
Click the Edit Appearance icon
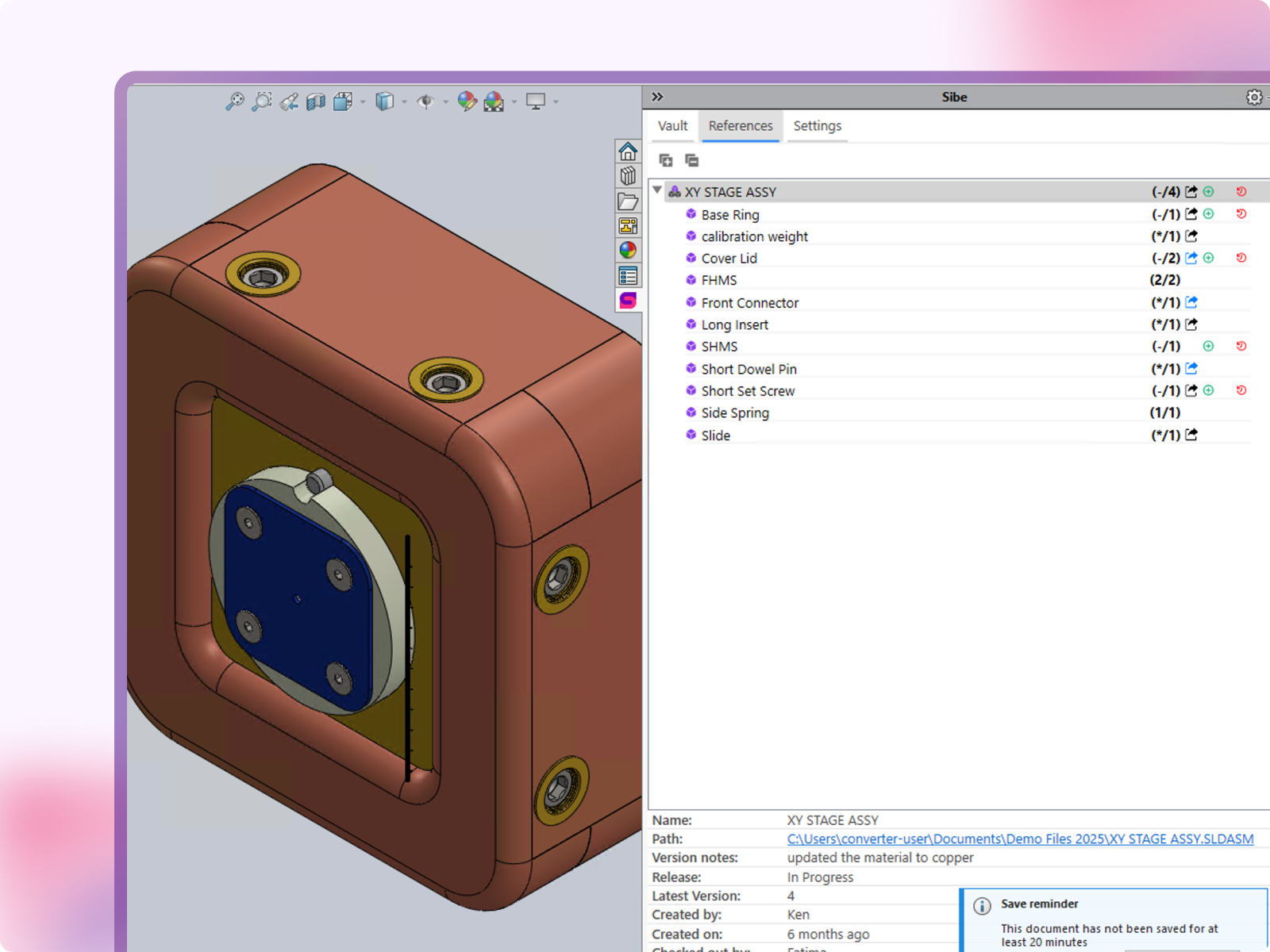click(x=467, y=102)
